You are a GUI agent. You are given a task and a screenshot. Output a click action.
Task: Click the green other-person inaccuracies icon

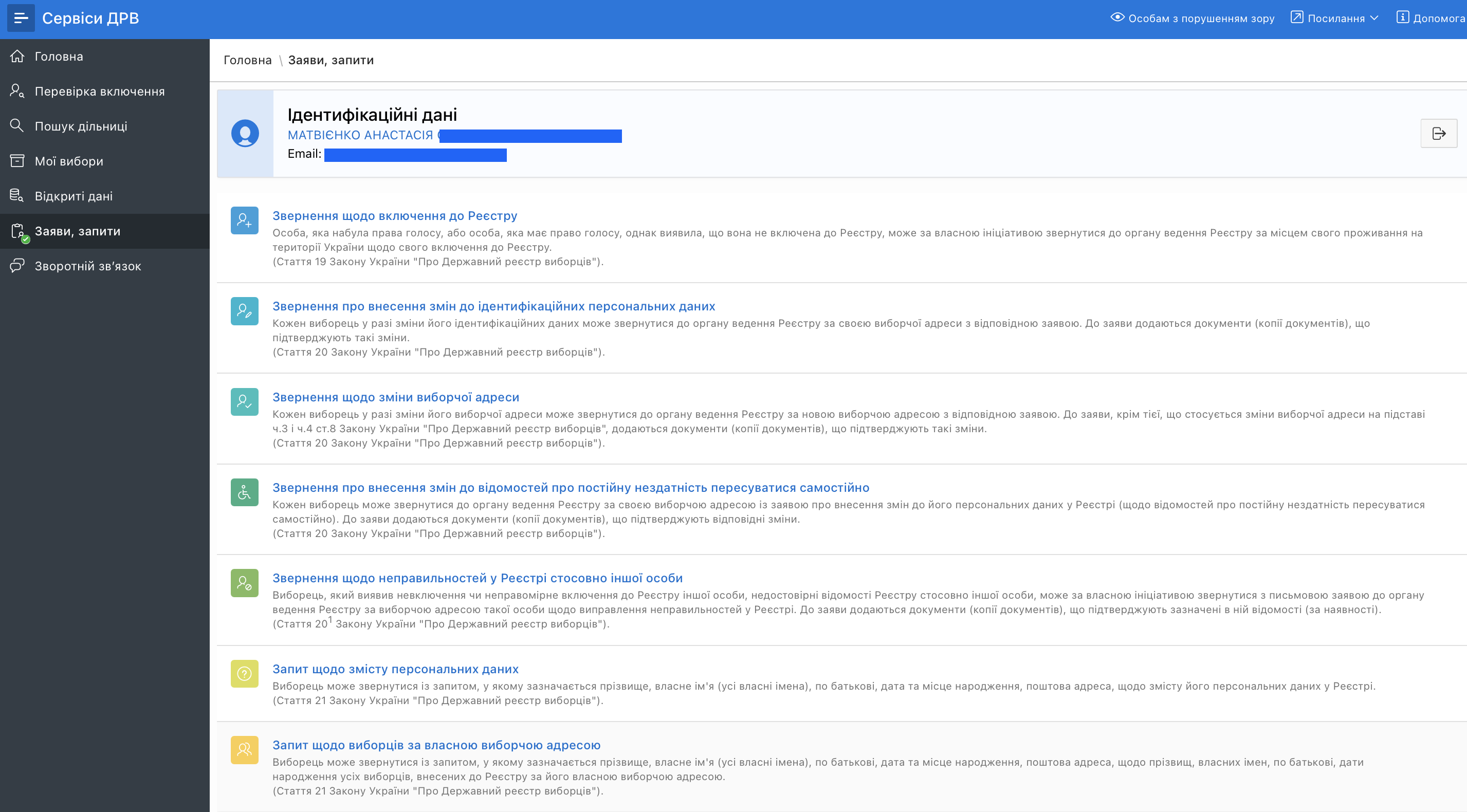click(x=244, y=582)
